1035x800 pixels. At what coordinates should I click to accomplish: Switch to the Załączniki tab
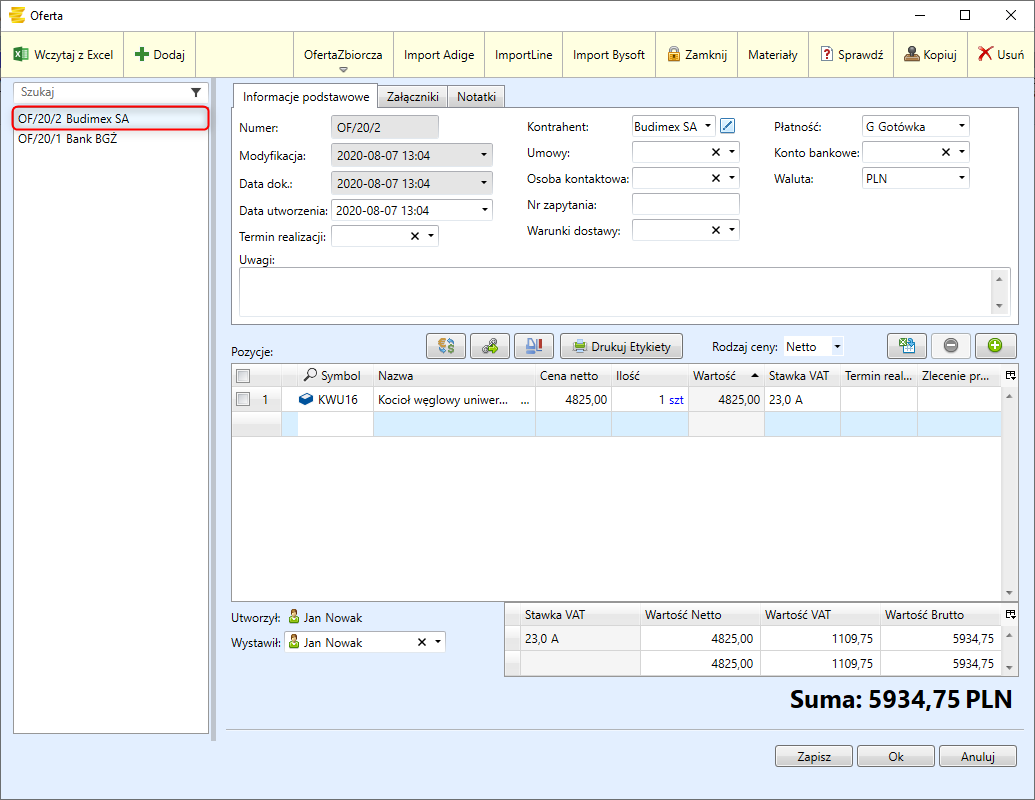(x=413, y=97)
